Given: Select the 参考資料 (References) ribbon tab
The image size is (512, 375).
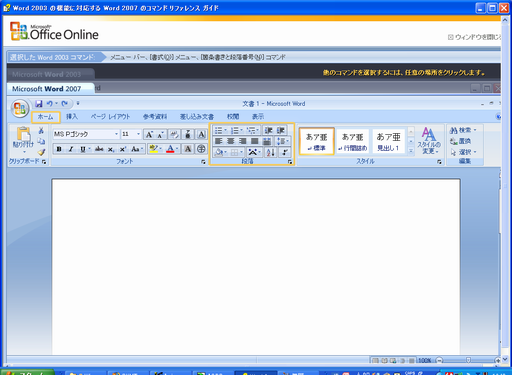Looking at the screenshot, I should coord(155,116).
